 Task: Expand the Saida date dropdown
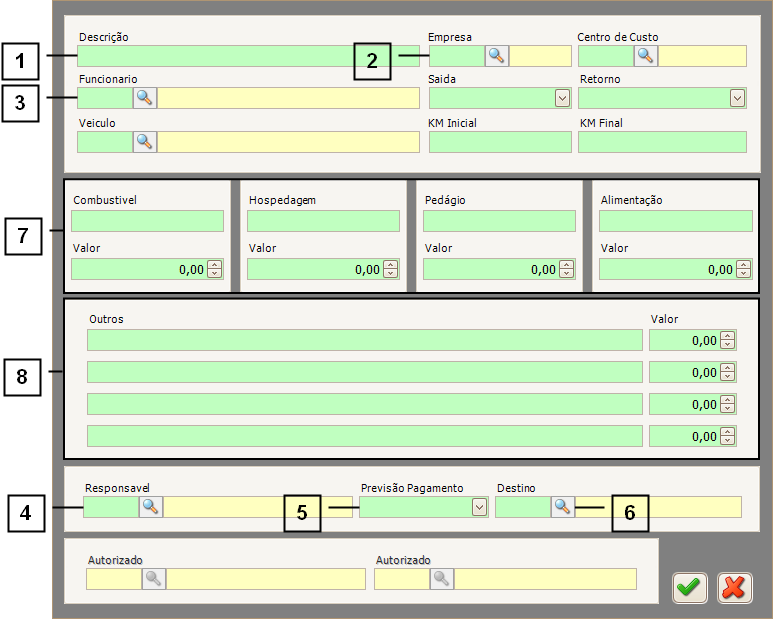(562, 98)
